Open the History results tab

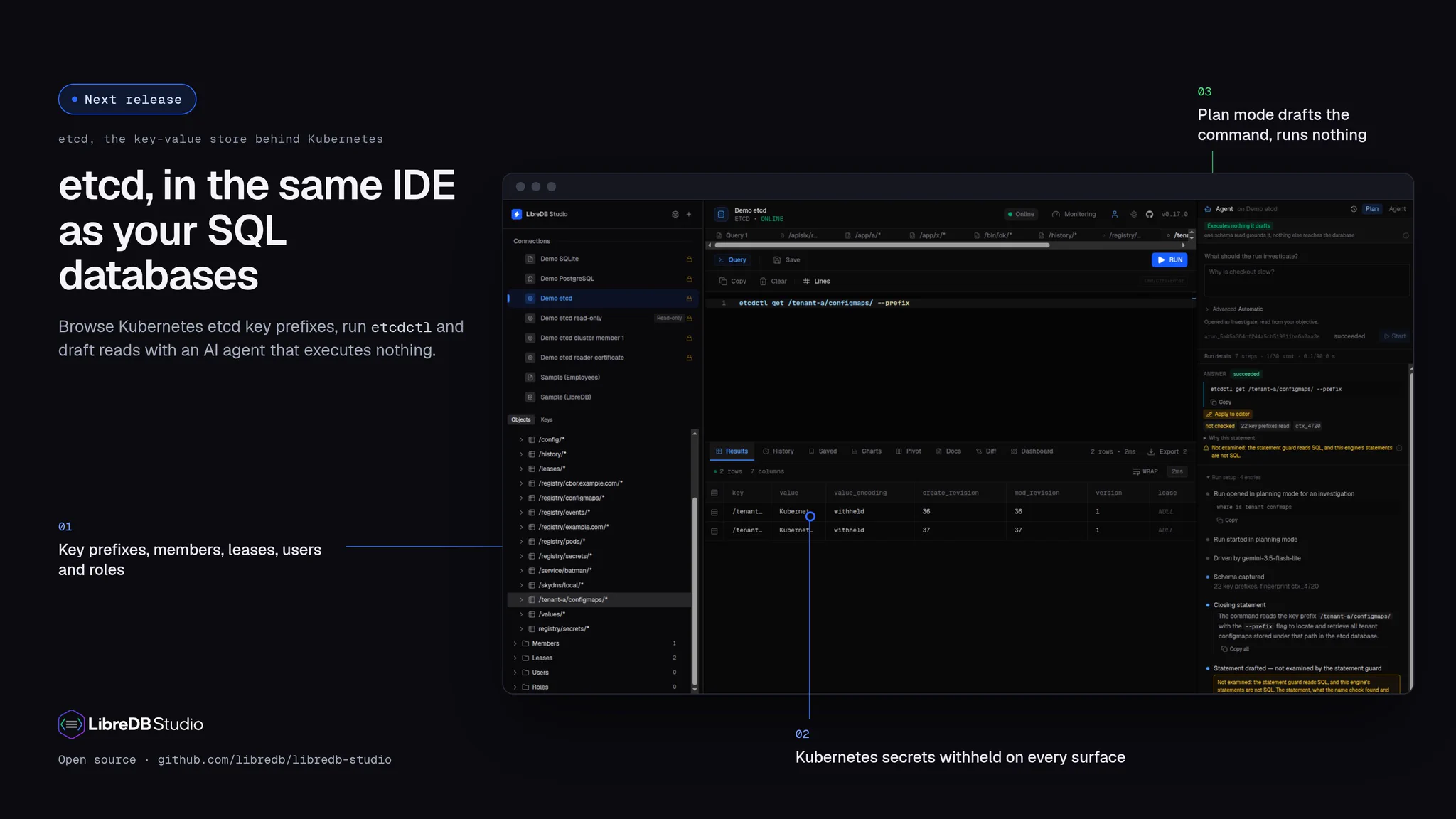(x=778, y=451)
